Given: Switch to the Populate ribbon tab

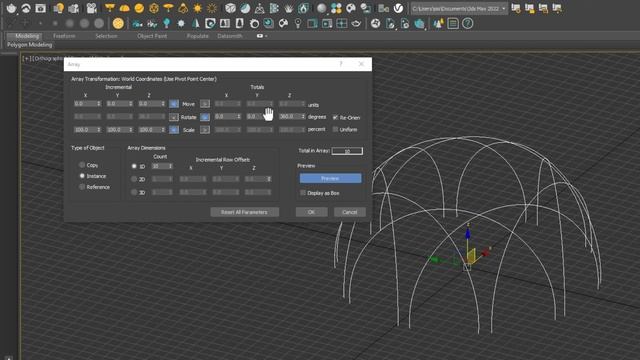Looking at the screenshot, I should click(x=198, y=36).
